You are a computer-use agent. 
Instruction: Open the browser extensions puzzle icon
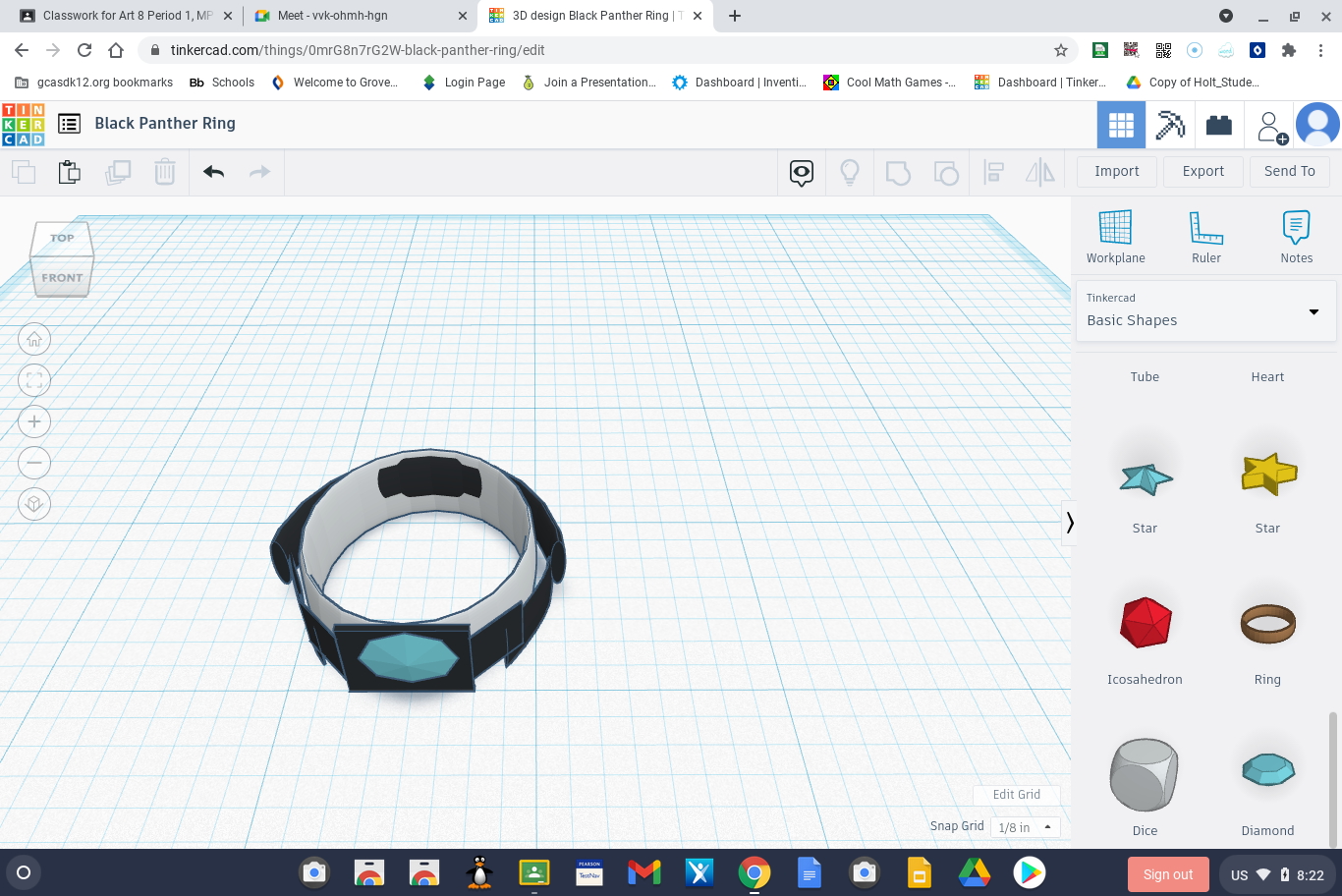coord(1289,50)
